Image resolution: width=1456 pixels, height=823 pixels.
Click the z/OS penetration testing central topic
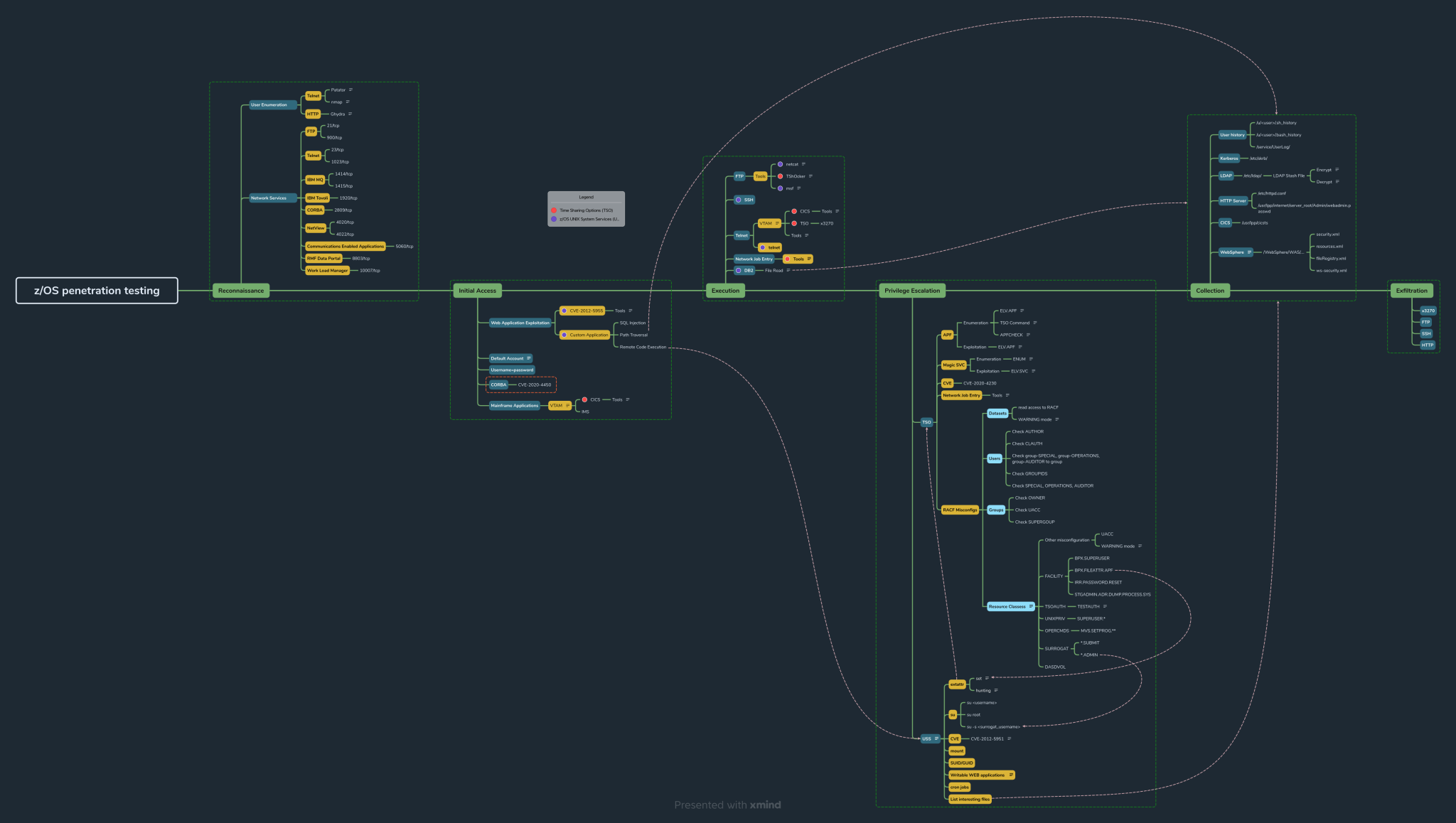[x=97, y=291]
